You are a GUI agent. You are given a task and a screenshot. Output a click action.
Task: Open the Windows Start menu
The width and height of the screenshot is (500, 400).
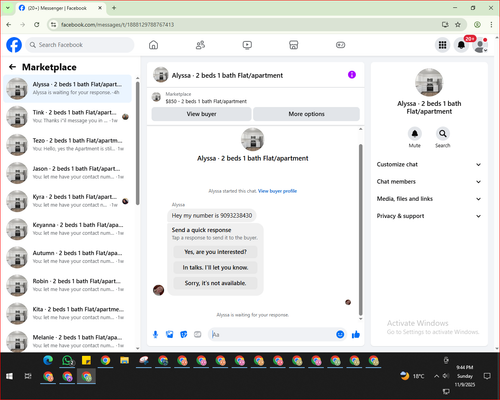point(9,376)
